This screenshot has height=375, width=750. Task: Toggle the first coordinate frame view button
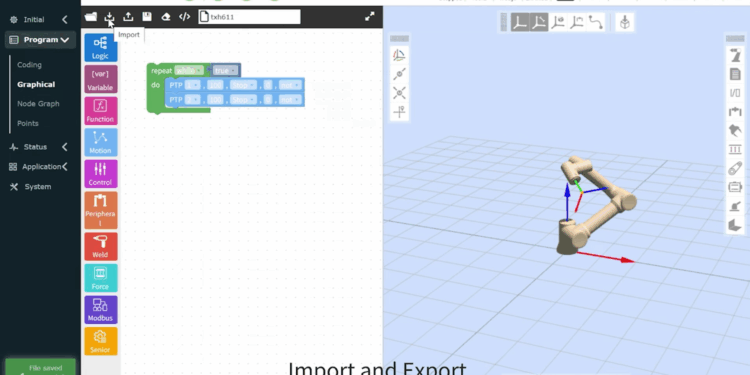pyautogui.click(x=520, y=22)
